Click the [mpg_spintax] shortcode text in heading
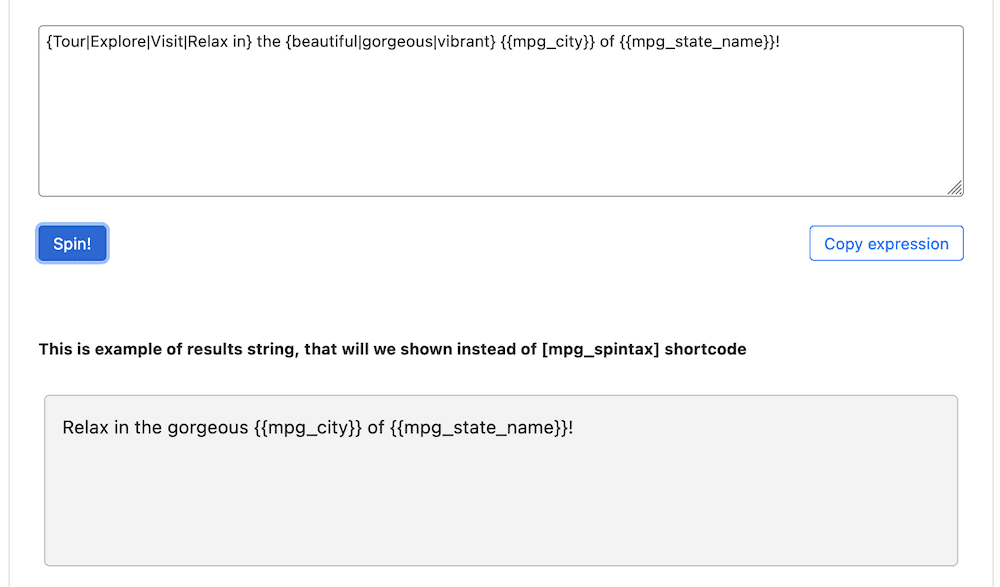The height and width of the screenshot is (587, 1000). point(600,349)
